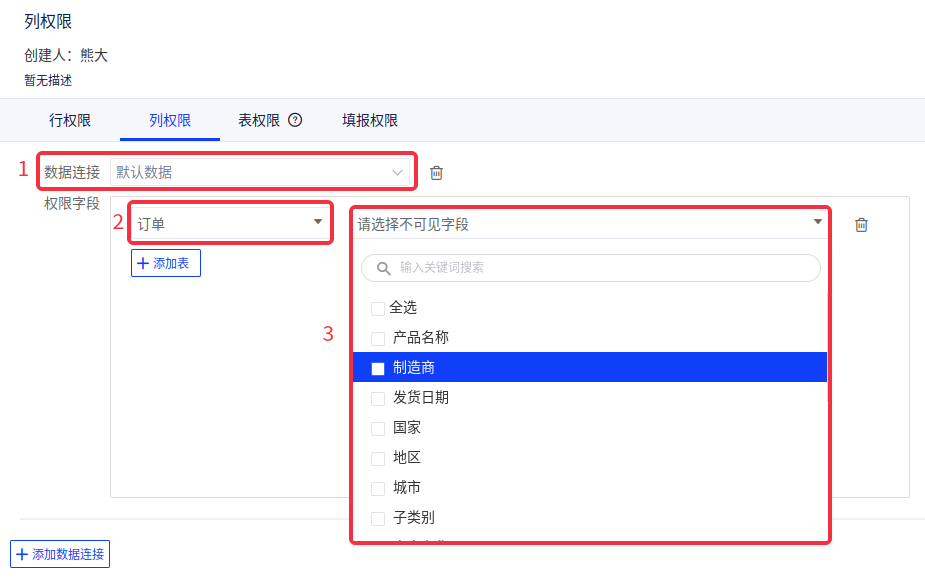This screenshot has height=582, width=925.
Task: Open the 填报权限 tab
Action: point(370,120)
